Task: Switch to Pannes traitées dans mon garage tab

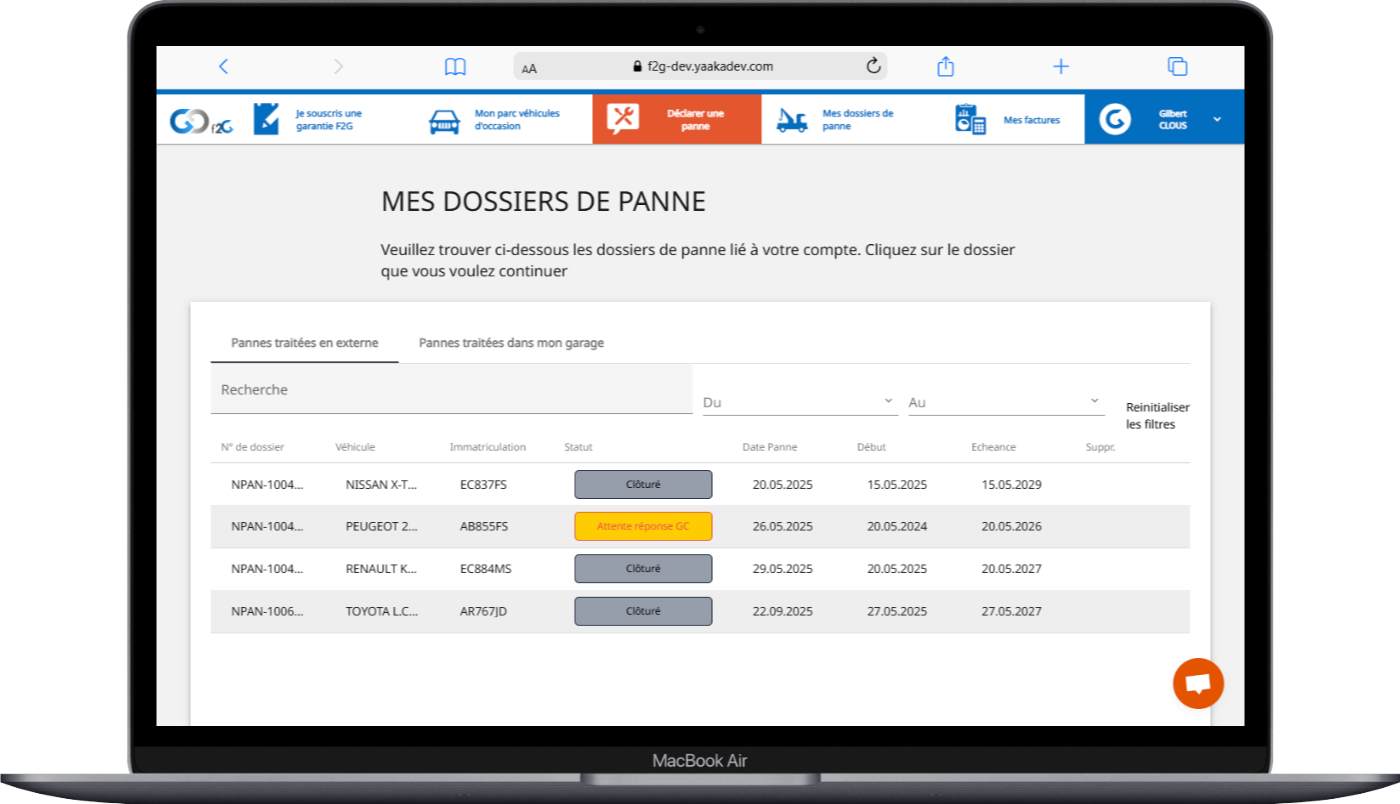Action: tap(511, 343)
